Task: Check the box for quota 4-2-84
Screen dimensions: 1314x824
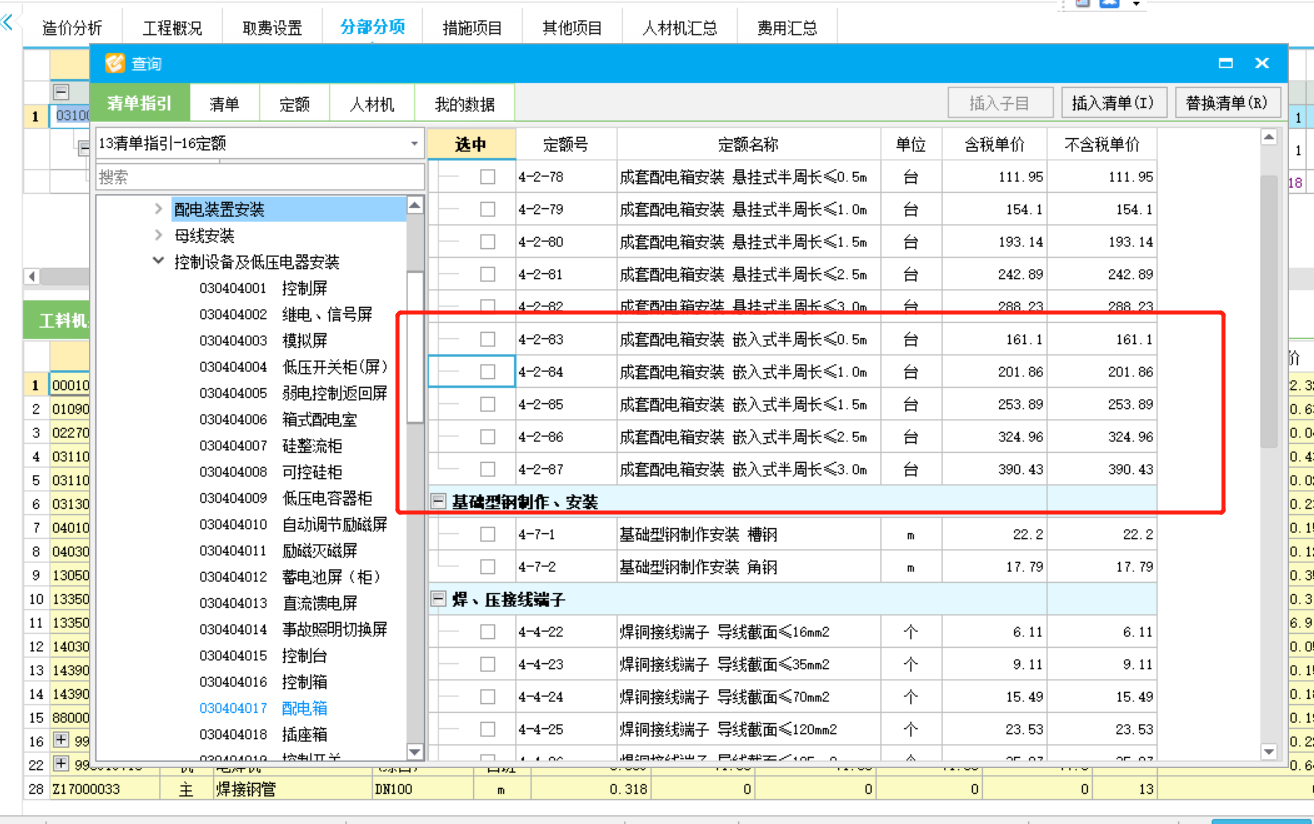Action: (x=487, y=372)
